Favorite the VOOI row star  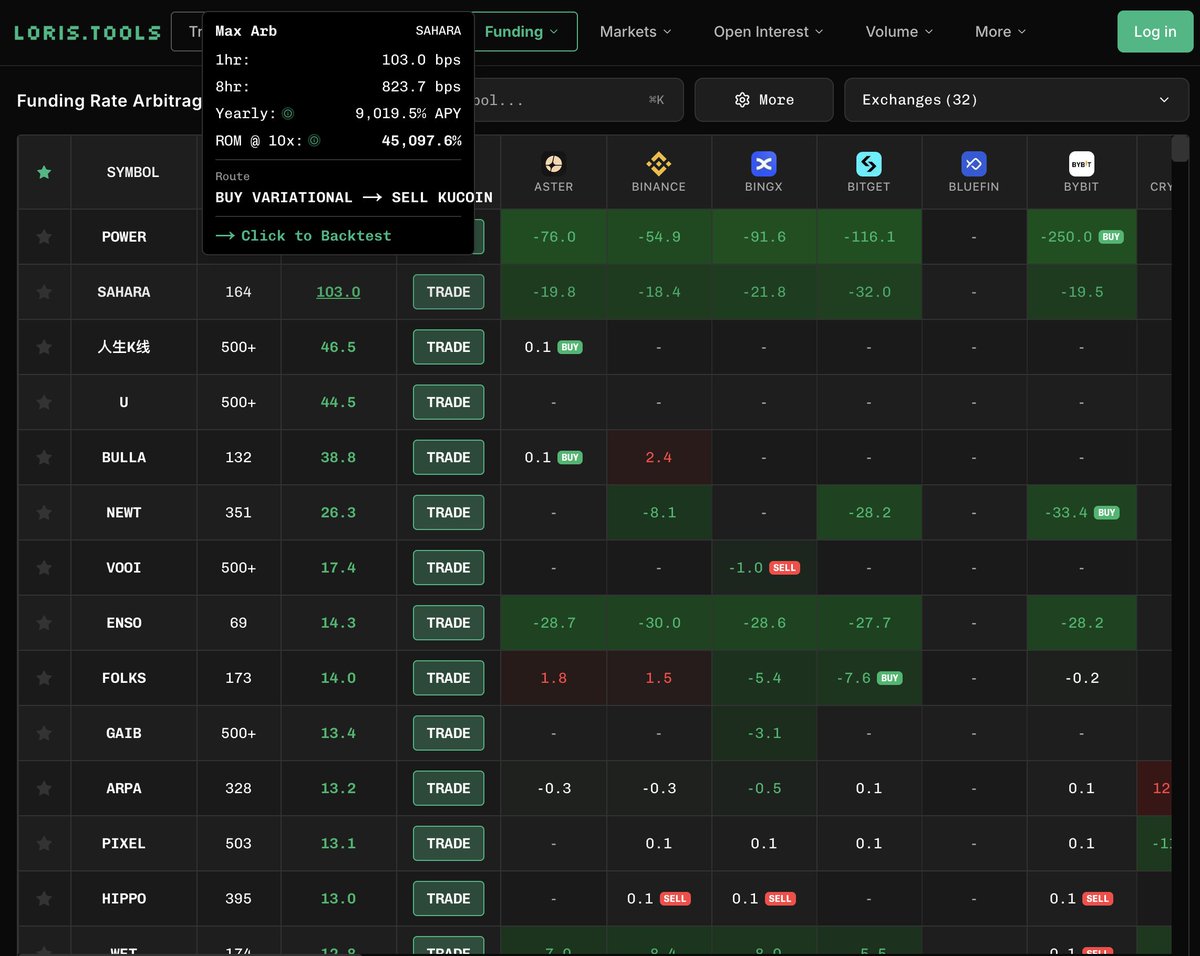click(x=44, y=567)
